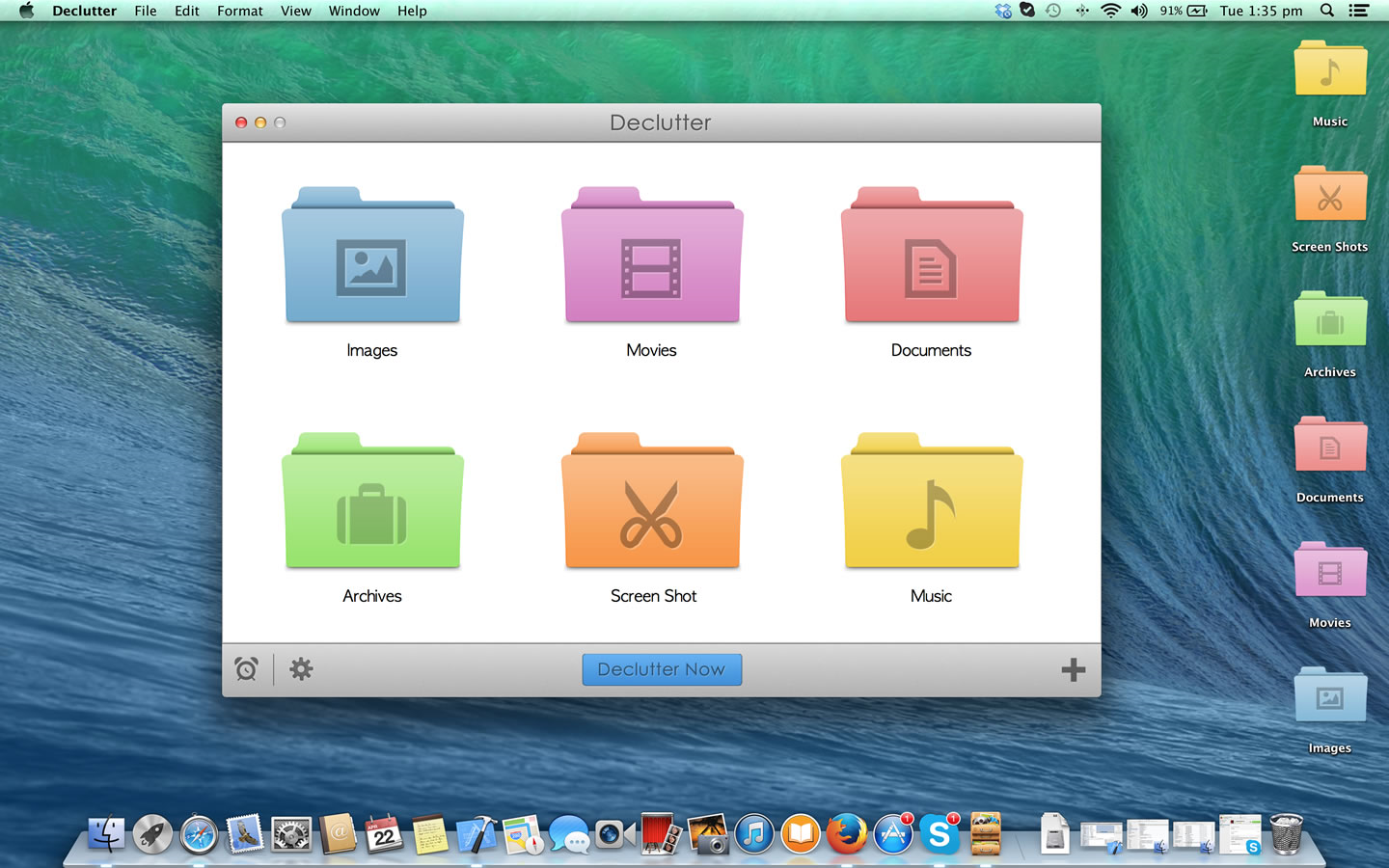Open the Trash in the Dock
The image size is (1389, 868).
tap(1287, 834)
